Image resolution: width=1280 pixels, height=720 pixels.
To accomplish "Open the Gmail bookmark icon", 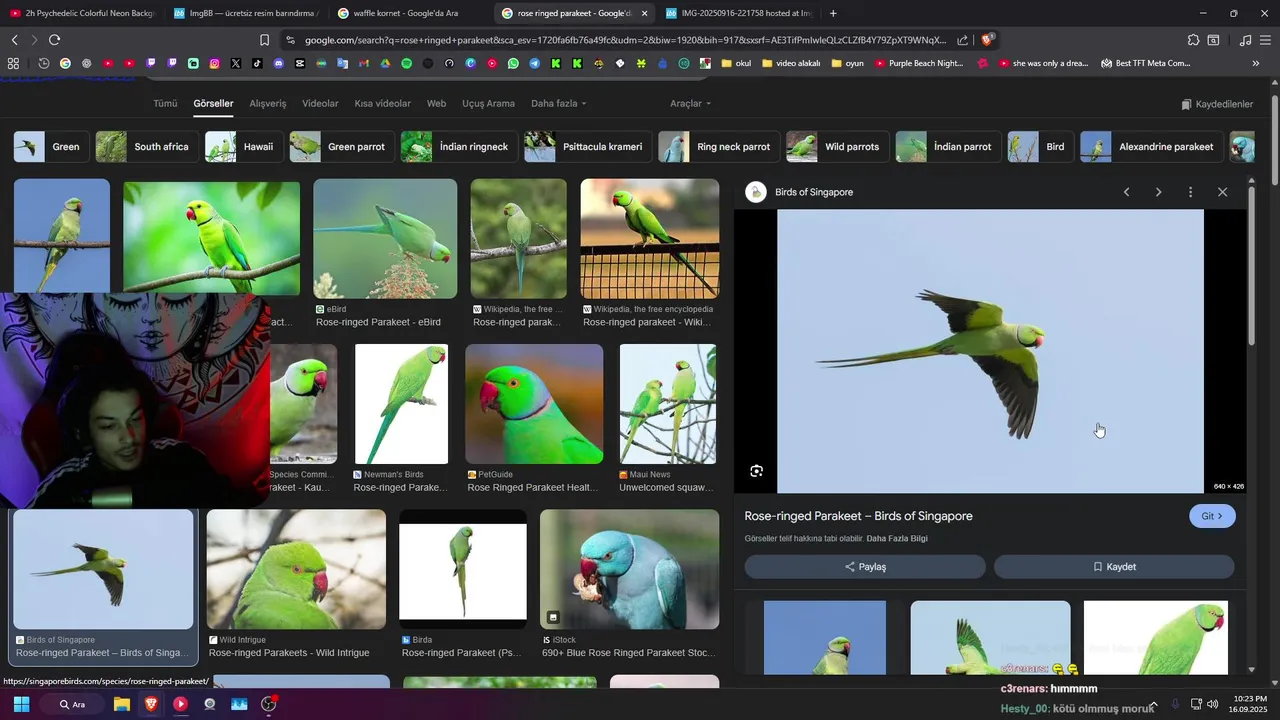I will point(364,63).
